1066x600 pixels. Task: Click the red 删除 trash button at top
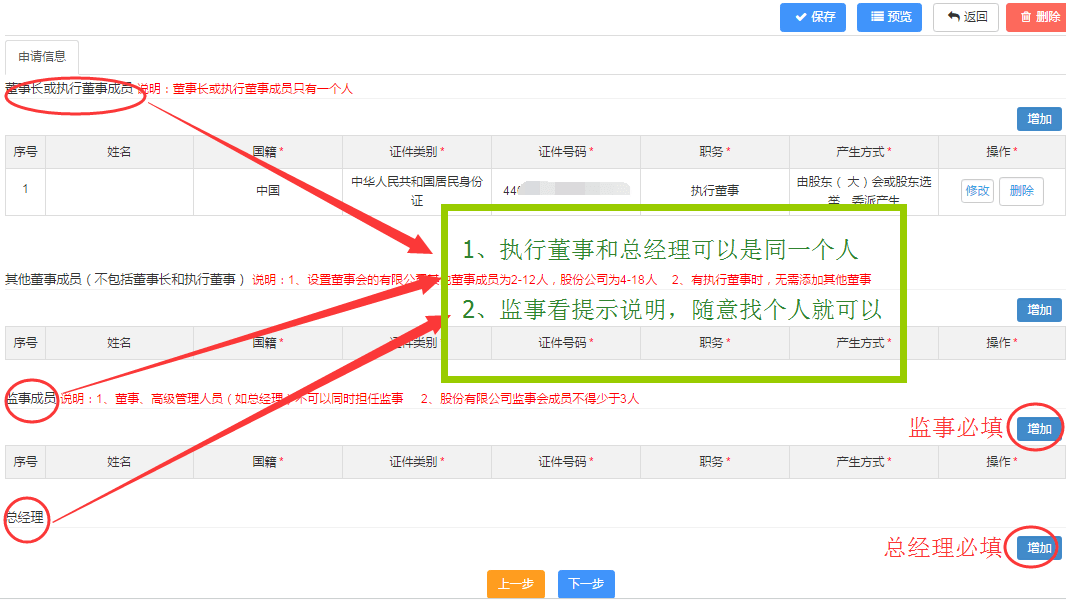(1036, 17)
